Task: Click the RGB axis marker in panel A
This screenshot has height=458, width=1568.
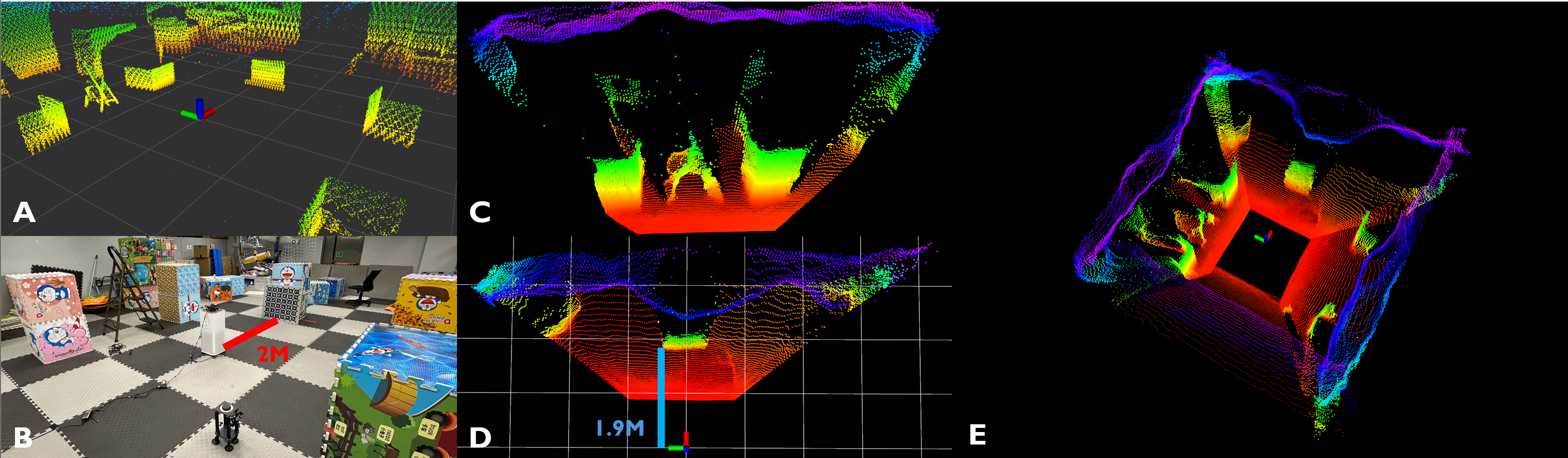Action: 198,110
